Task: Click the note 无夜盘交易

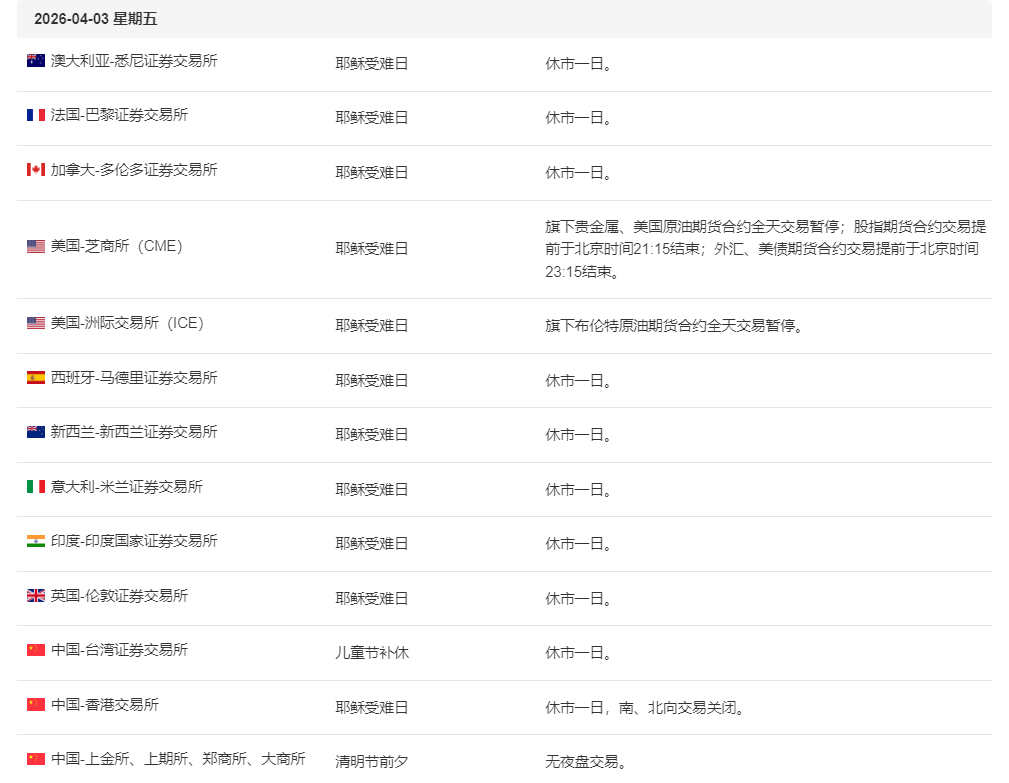Action: pos(586,762)
